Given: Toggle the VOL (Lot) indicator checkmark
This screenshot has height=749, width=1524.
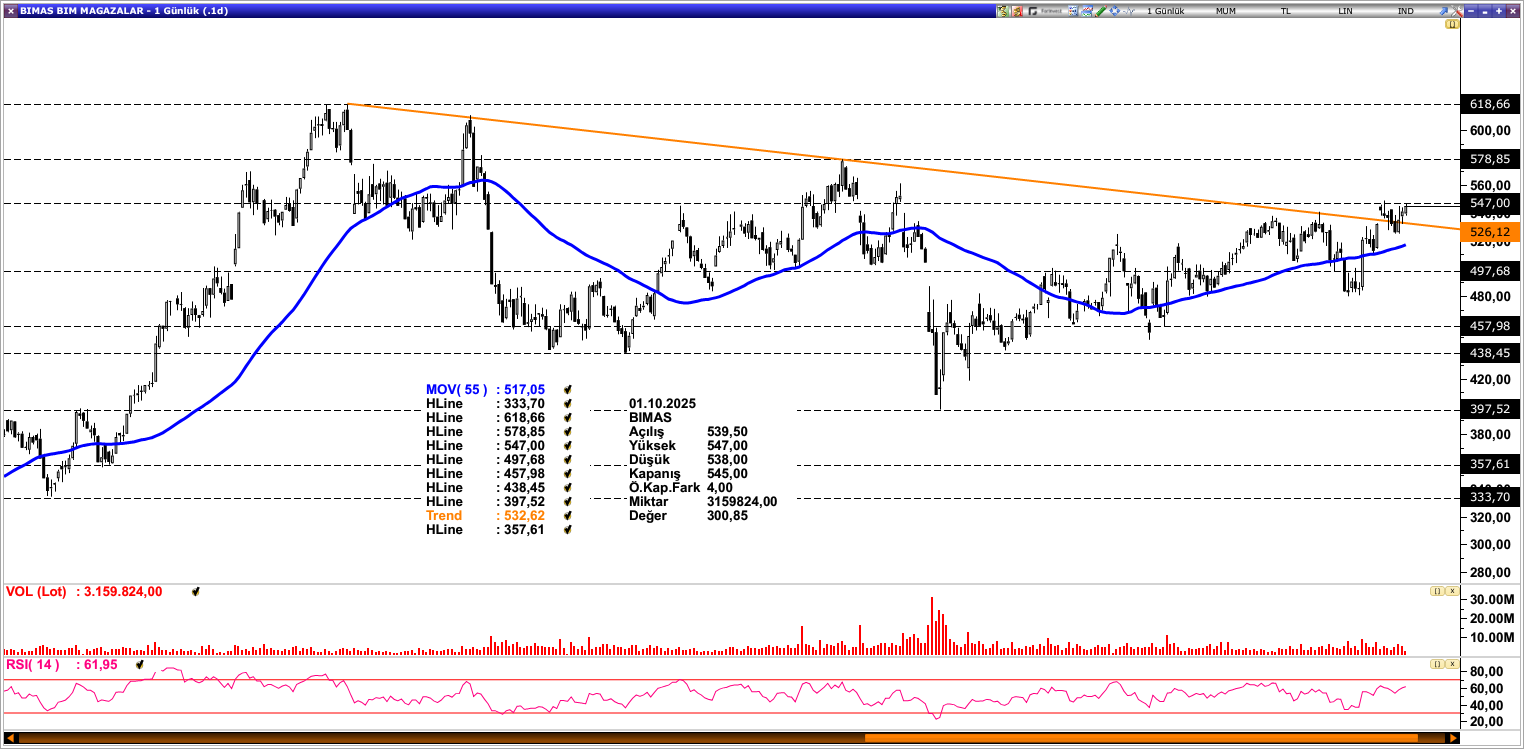Looking at the screenshot, I should pos(195,592).
